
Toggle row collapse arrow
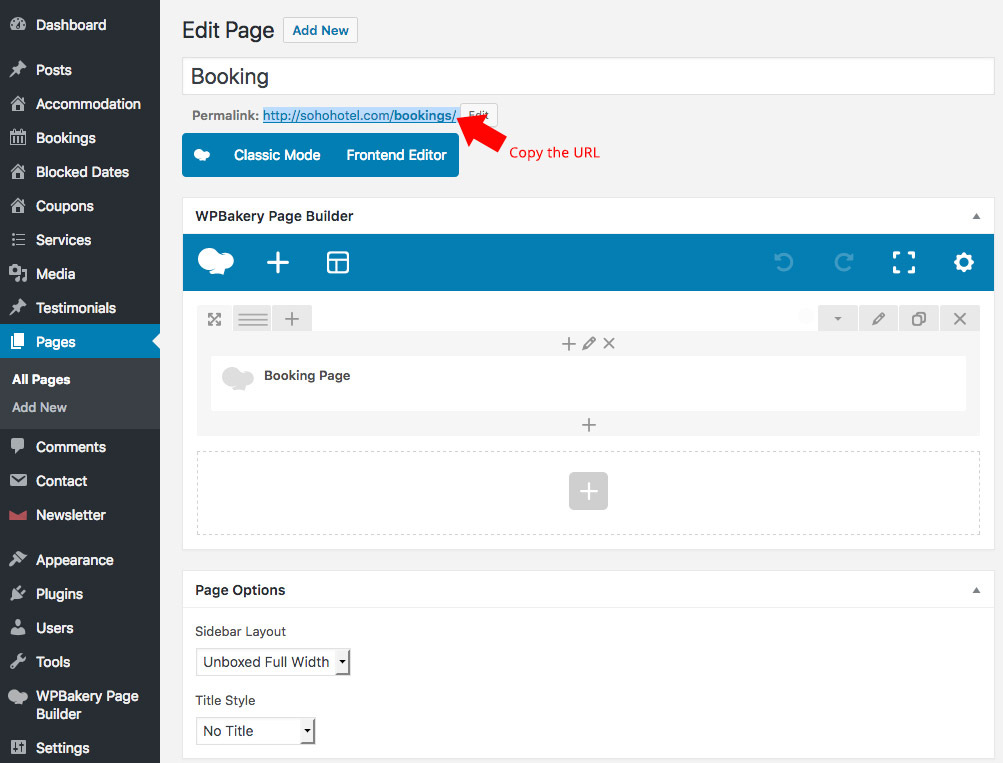838,319
